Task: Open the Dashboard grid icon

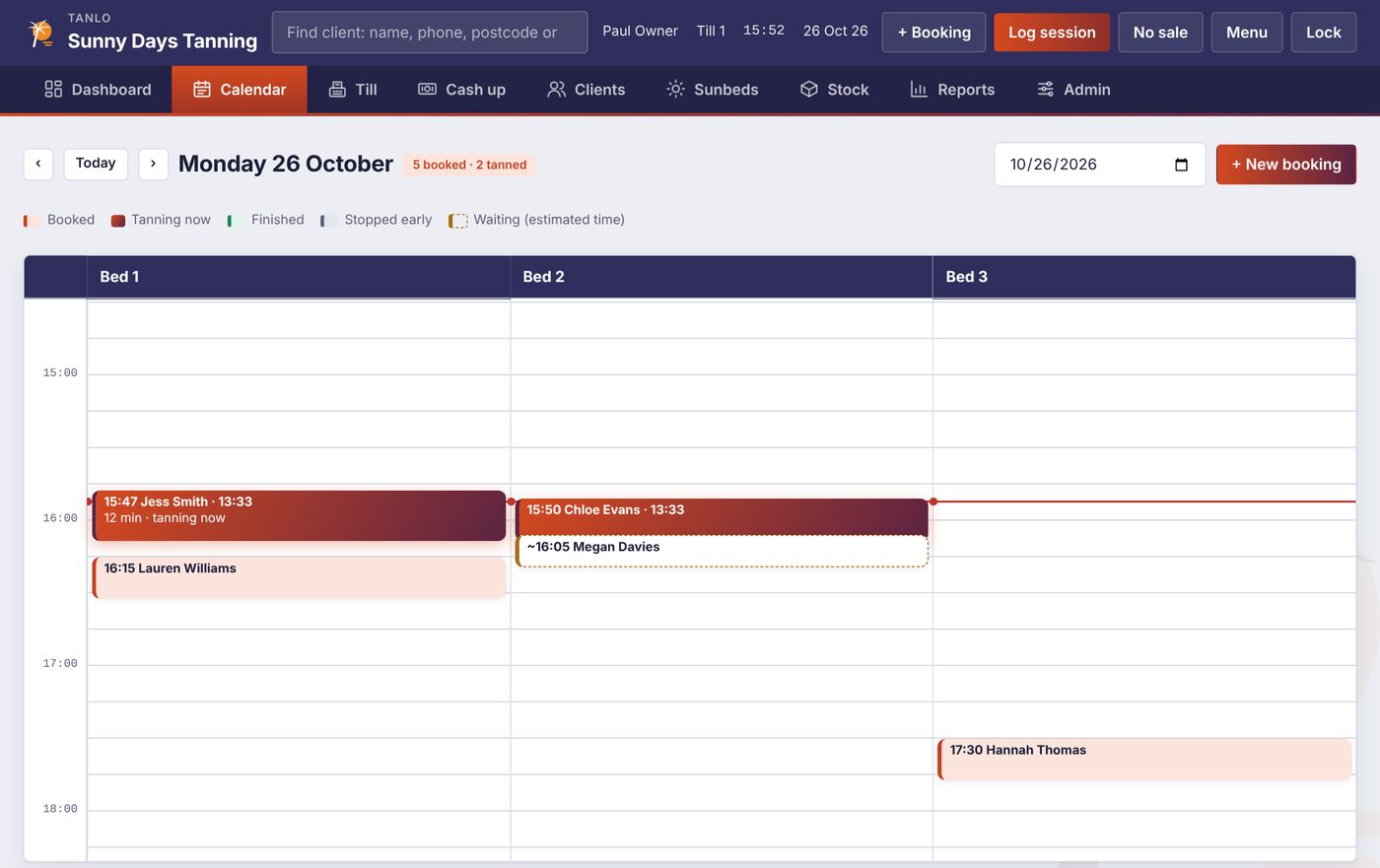Action: [53, 89]
